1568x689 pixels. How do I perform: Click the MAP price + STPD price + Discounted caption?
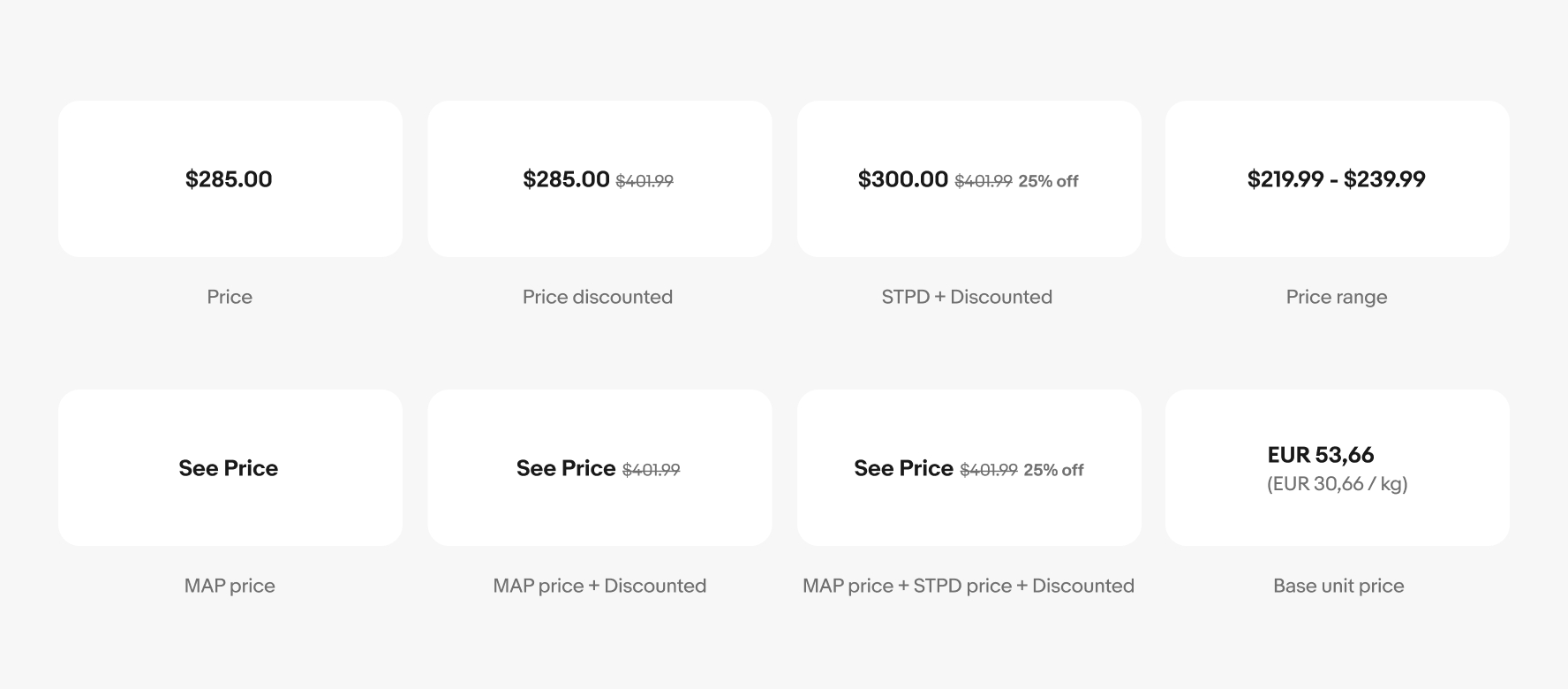point(969,586)
